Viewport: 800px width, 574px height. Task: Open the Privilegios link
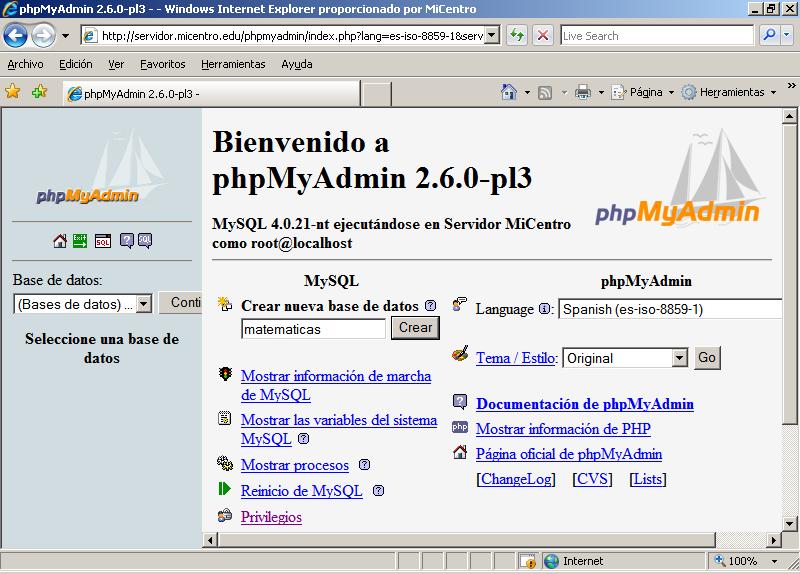coord(271,517)
